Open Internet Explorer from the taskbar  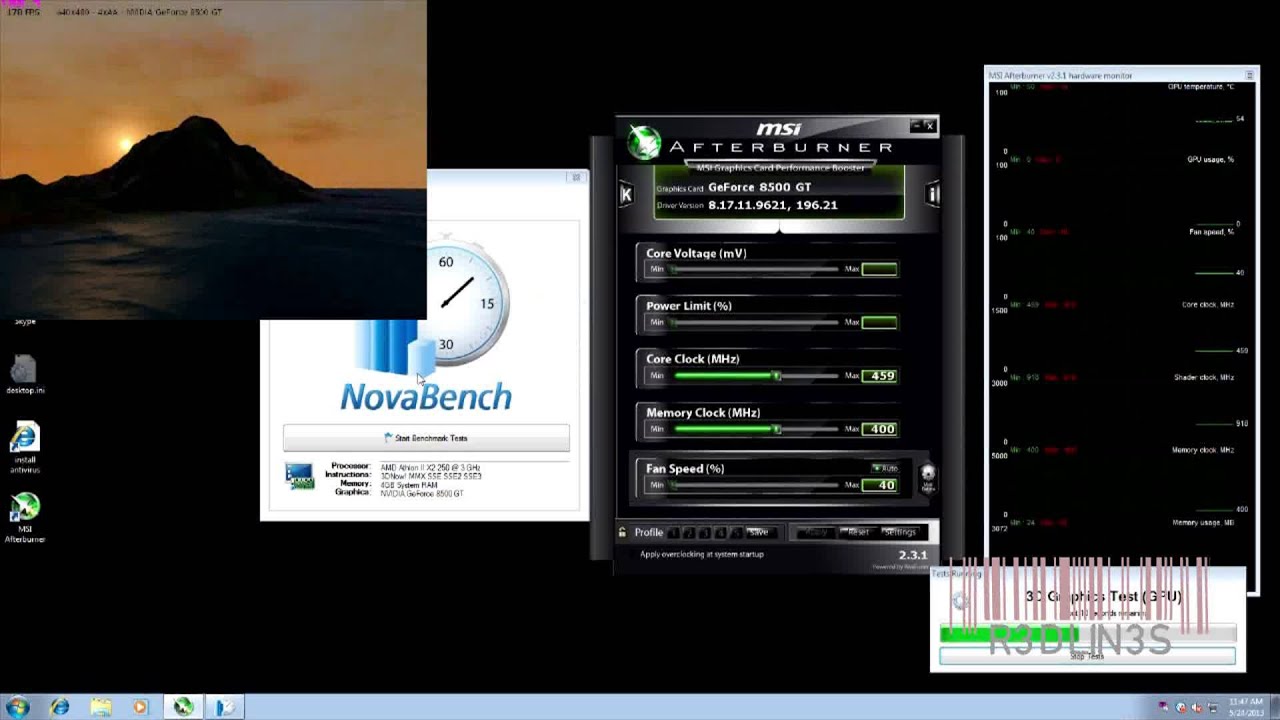coord(60,707)
